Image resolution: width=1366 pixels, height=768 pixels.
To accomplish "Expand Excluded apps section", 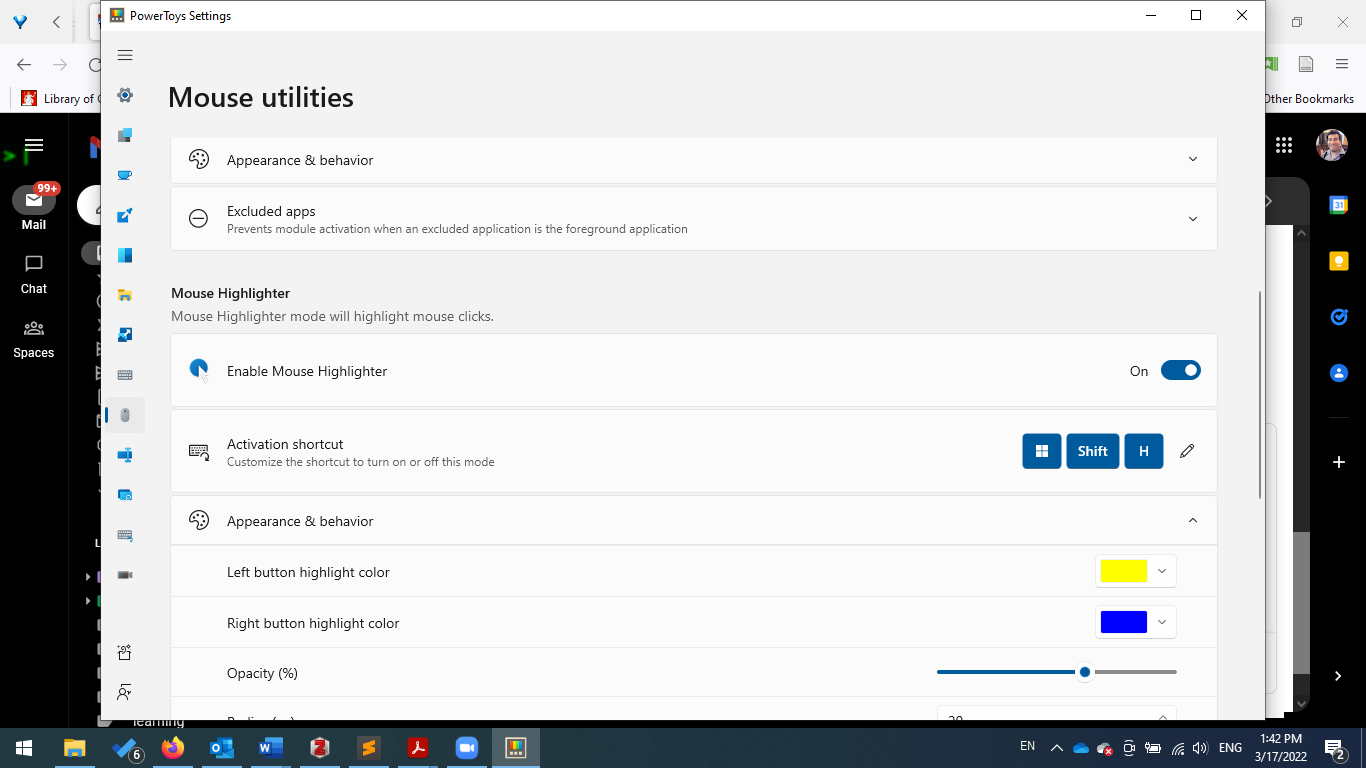I will [694, 219].
